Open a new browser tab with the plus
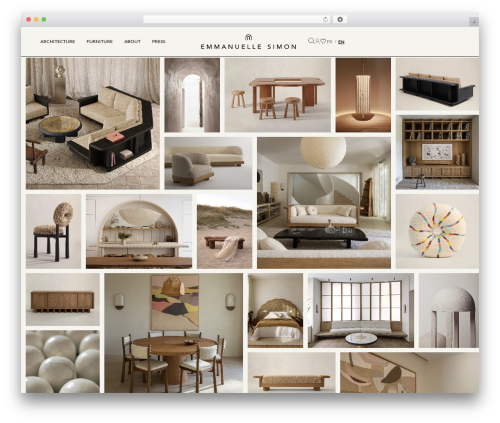 pyautogui.click(x=474, y=22)
